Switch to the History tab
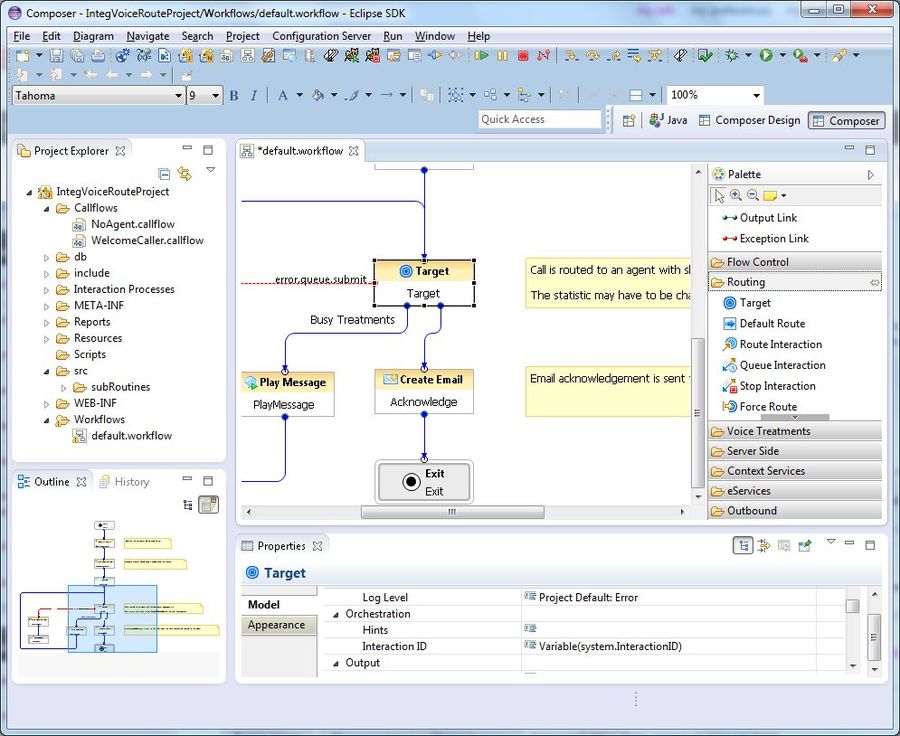Viewport: 900px width, 736px height. pyautogui.click(x=125, y=482)
